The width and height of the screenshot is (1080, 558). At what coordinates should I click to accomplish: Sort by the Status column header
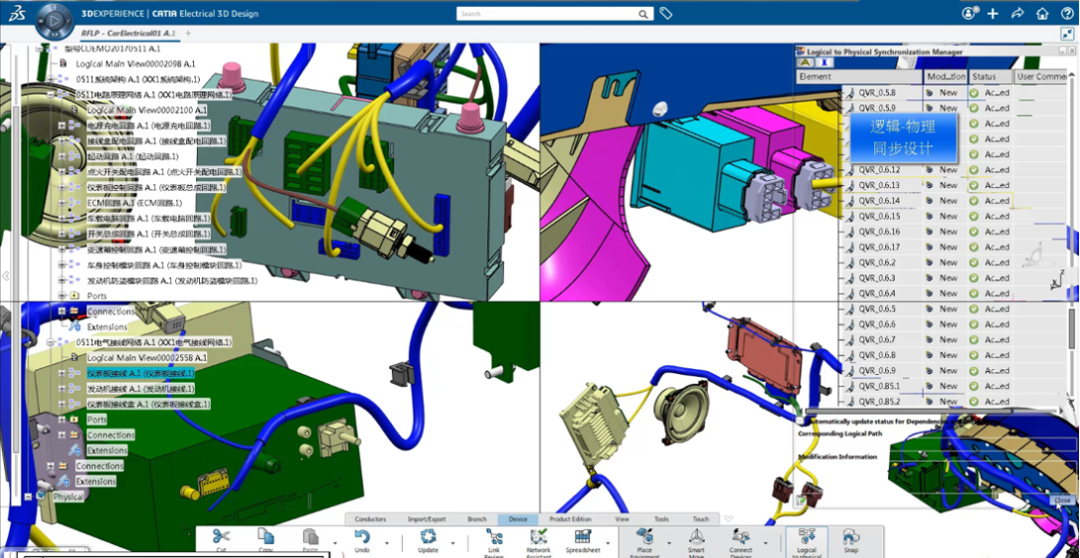point(990,77)
